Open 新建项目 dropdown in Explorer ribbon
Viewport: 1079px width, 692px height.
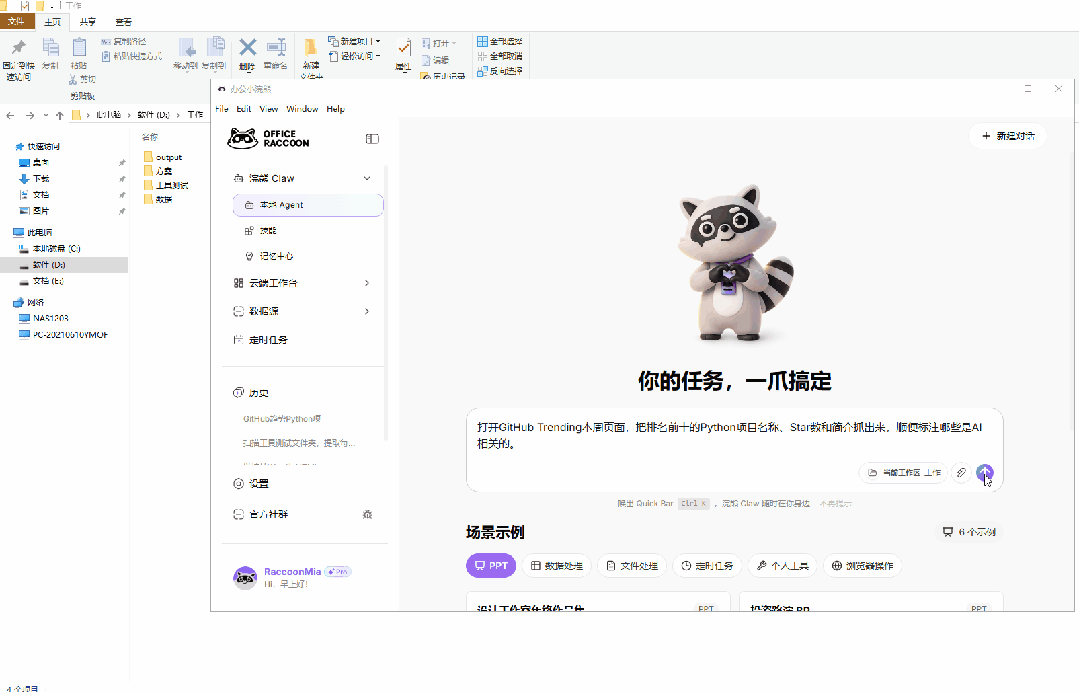[x=354, y=41]
